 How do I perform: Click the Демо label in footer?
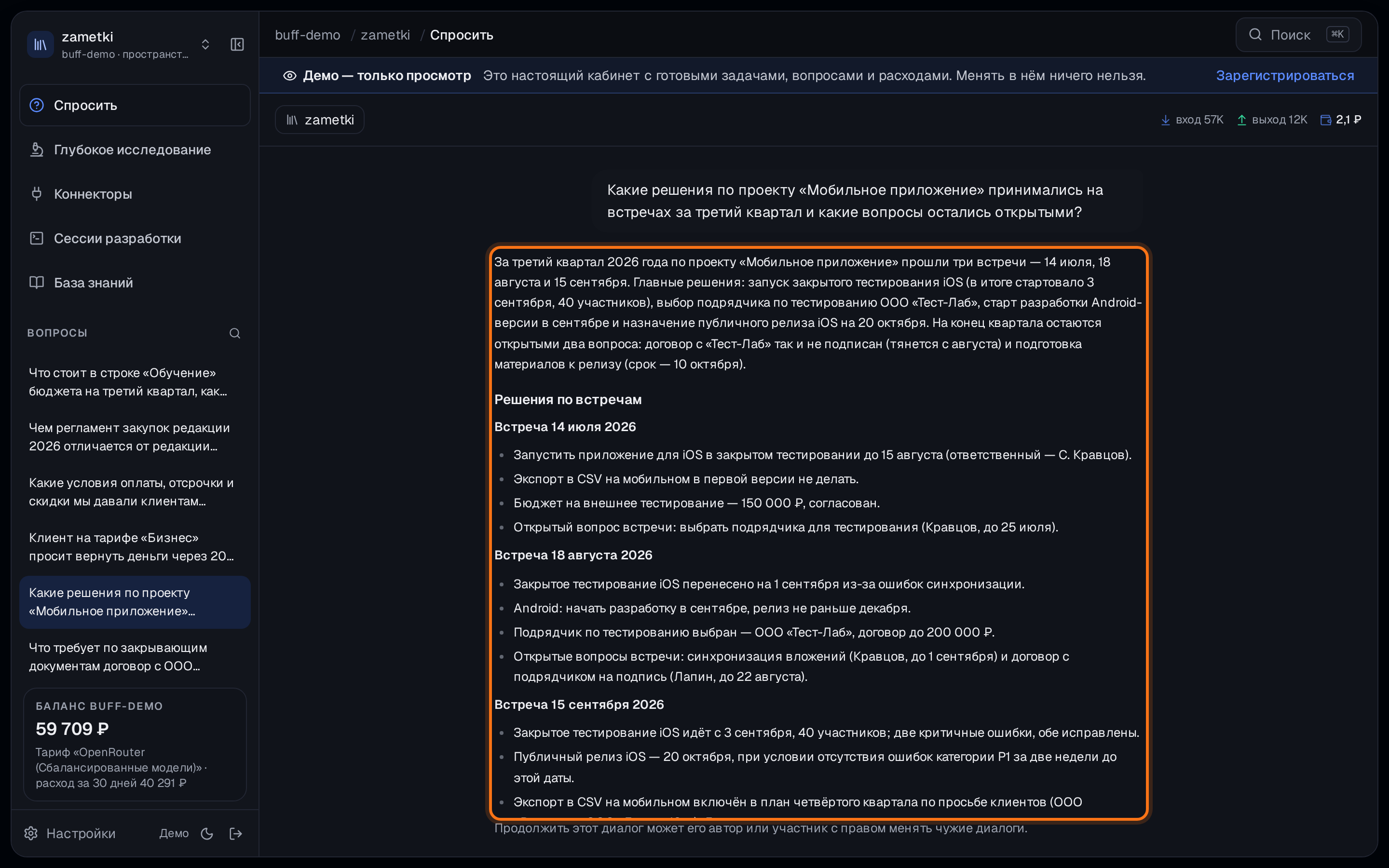click(x=174, y=833)
